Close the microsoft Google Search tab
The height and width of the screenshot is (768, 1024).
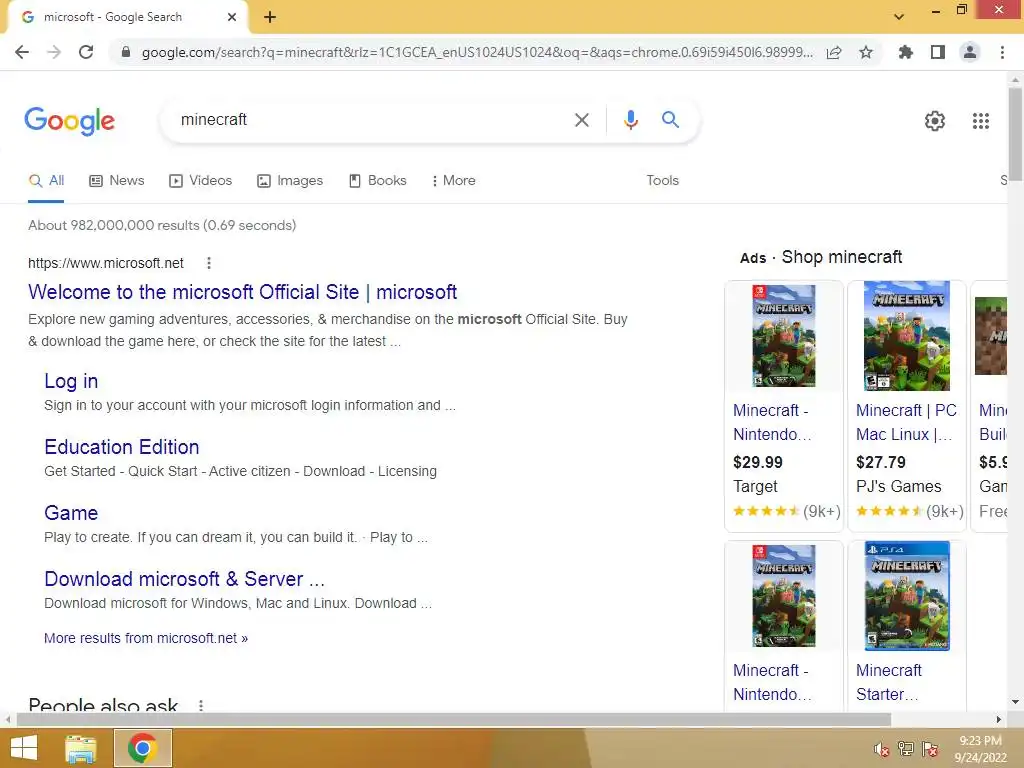coord(232,17)
